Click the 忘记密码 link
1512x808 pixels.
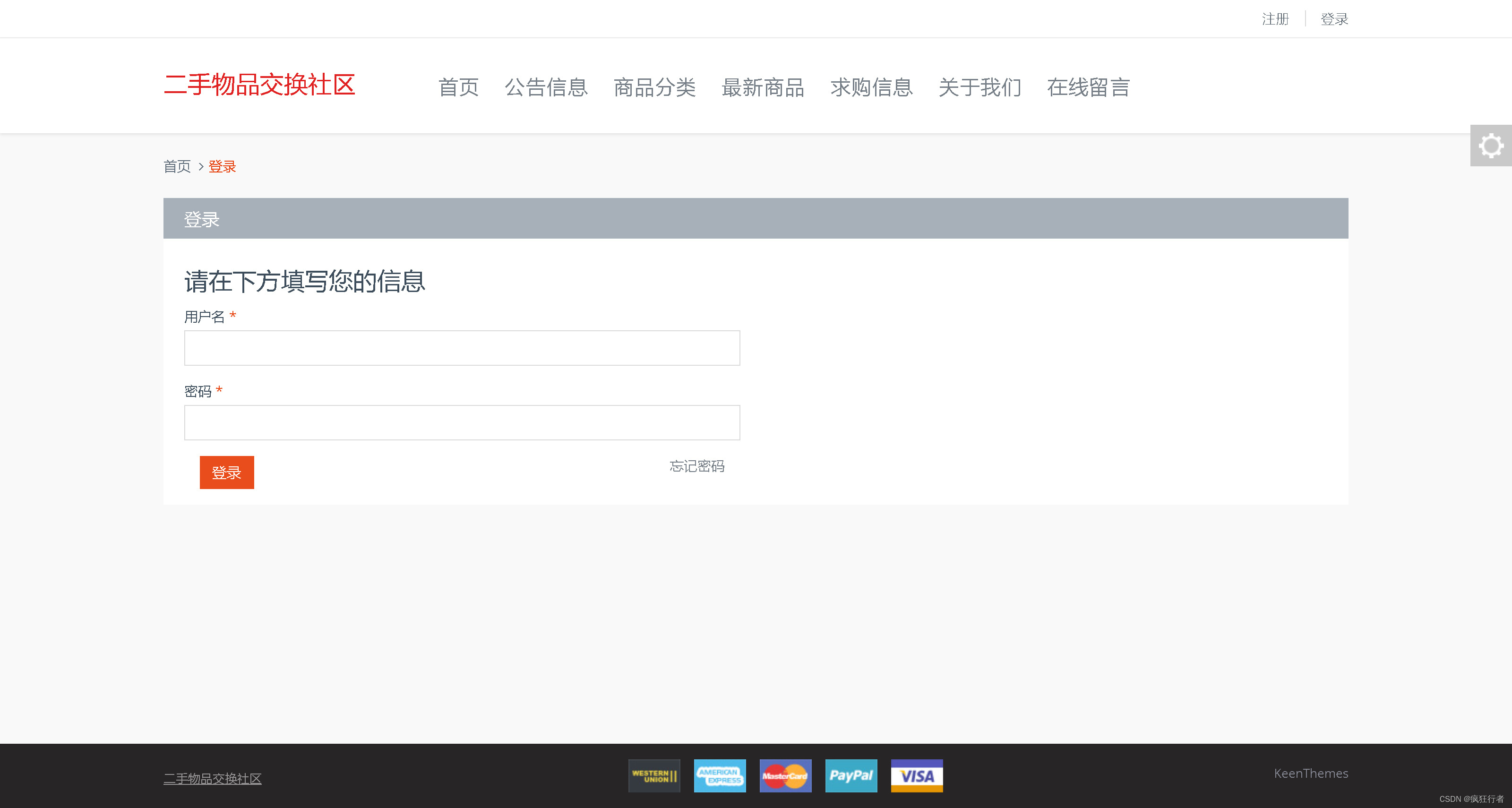click(697, 466)
